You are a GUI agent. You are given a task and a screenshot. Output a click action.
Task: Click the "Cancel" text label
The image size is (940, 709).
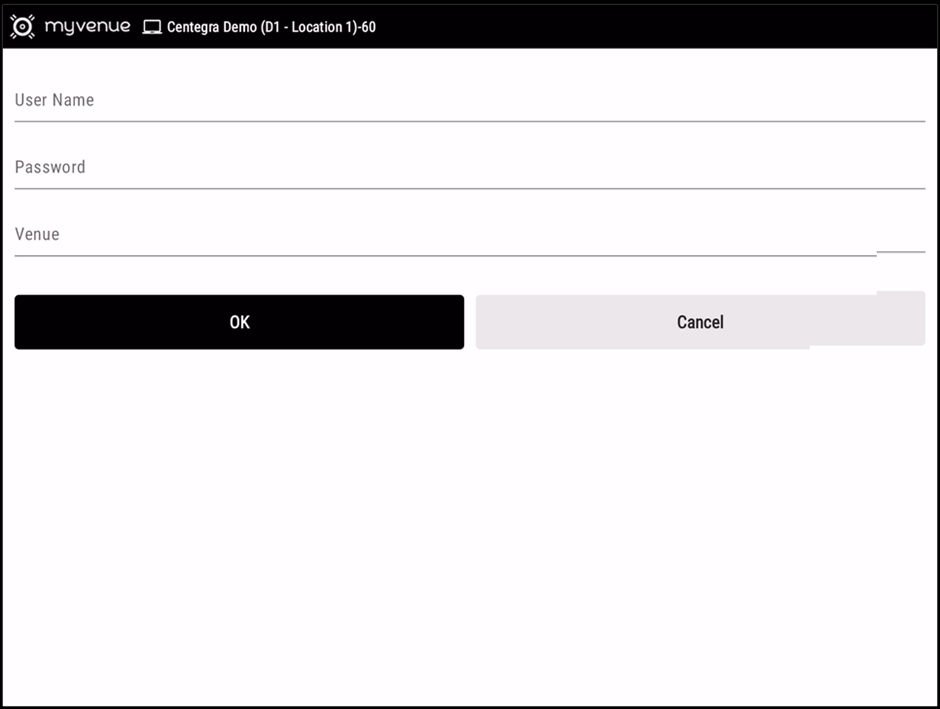coord(699,322)
